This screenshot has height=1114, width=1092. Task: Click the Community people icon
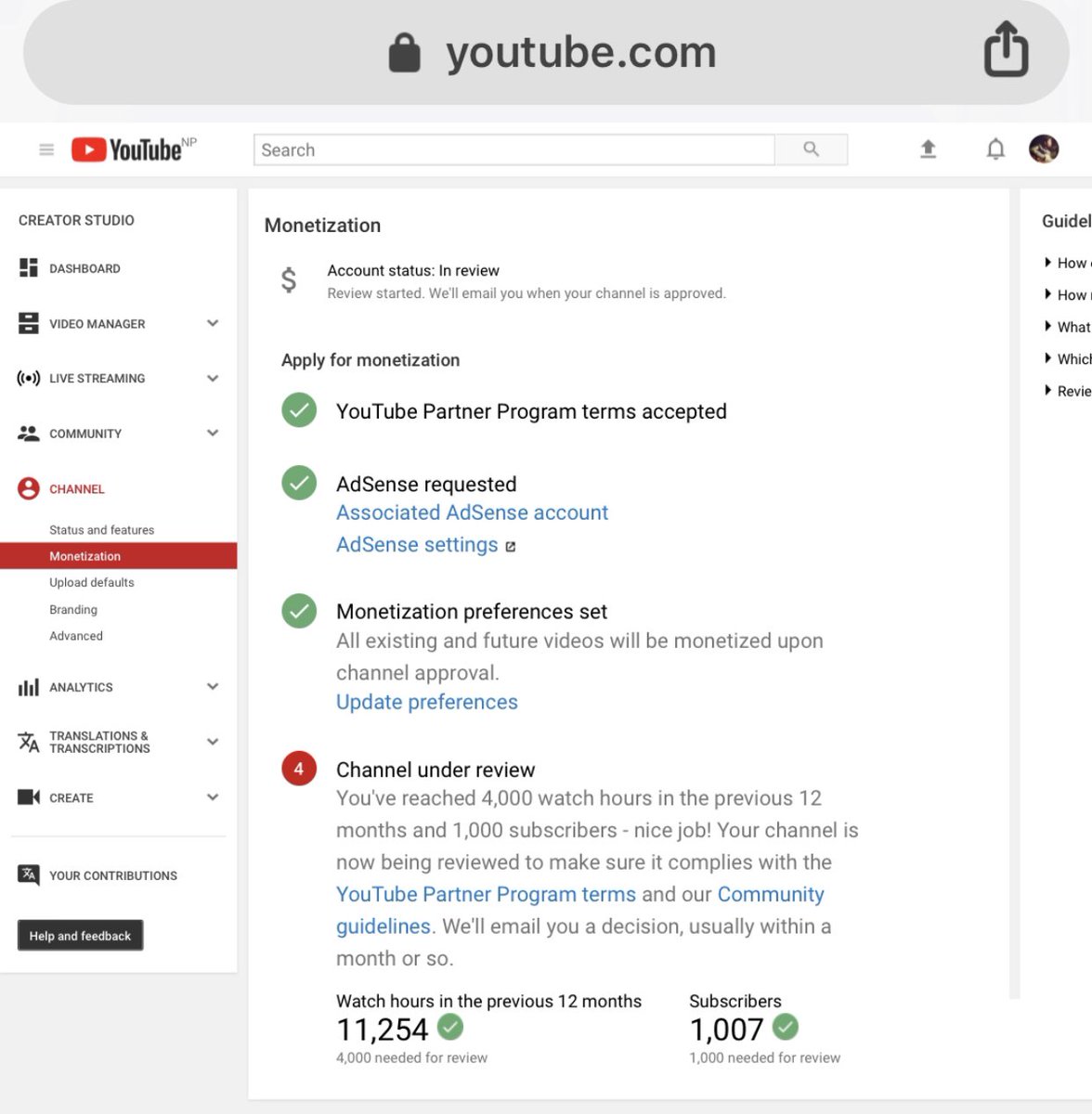(x=29, y=434)
